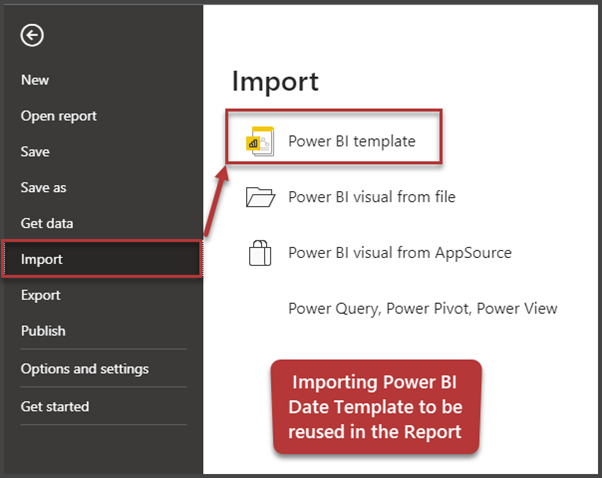
Task: Open the New menu item
Action: (35, 80)
